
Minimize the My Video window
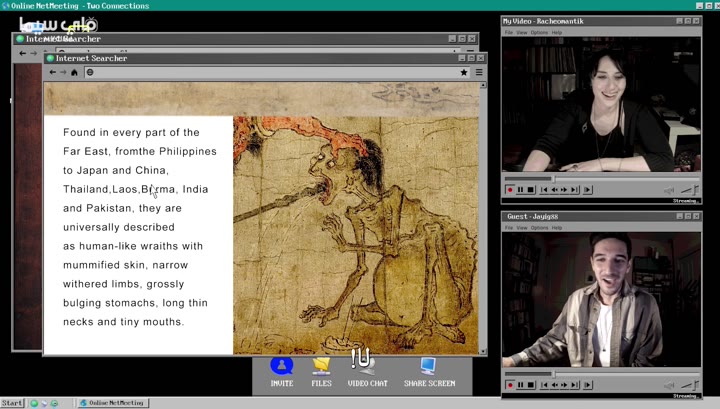680,21
